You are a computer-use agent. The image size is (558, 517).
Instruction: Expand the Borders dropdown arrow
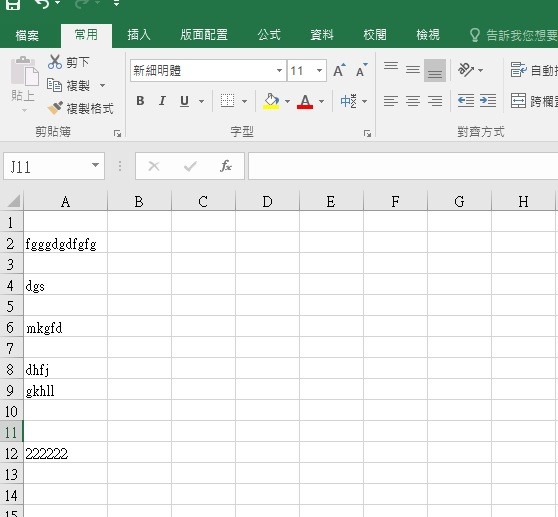pyautogui.click(x=244, y=101)
